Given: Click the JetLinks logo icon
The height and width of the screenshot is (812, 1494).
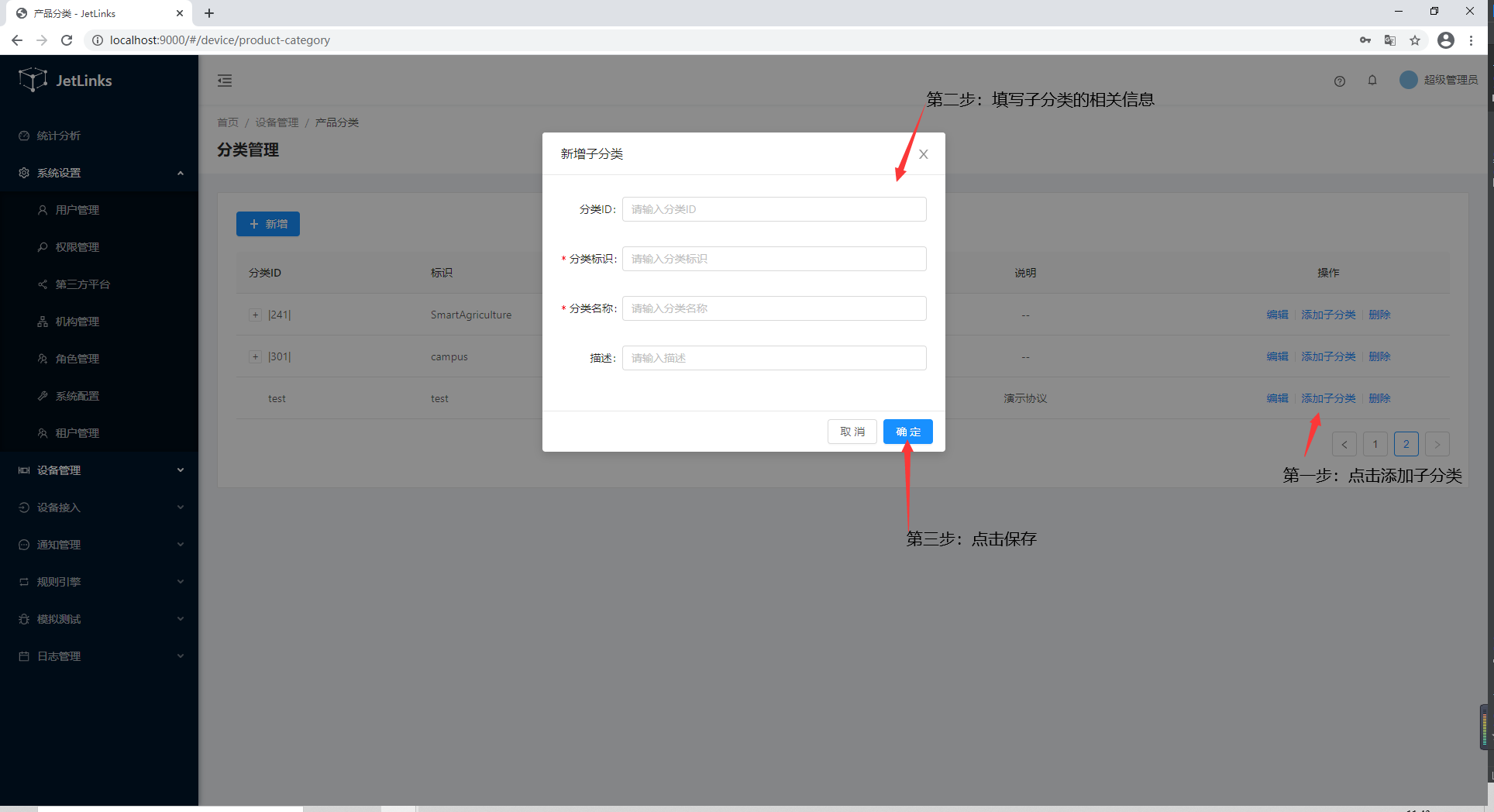Looking at the screenshot, I should point(33,80).
